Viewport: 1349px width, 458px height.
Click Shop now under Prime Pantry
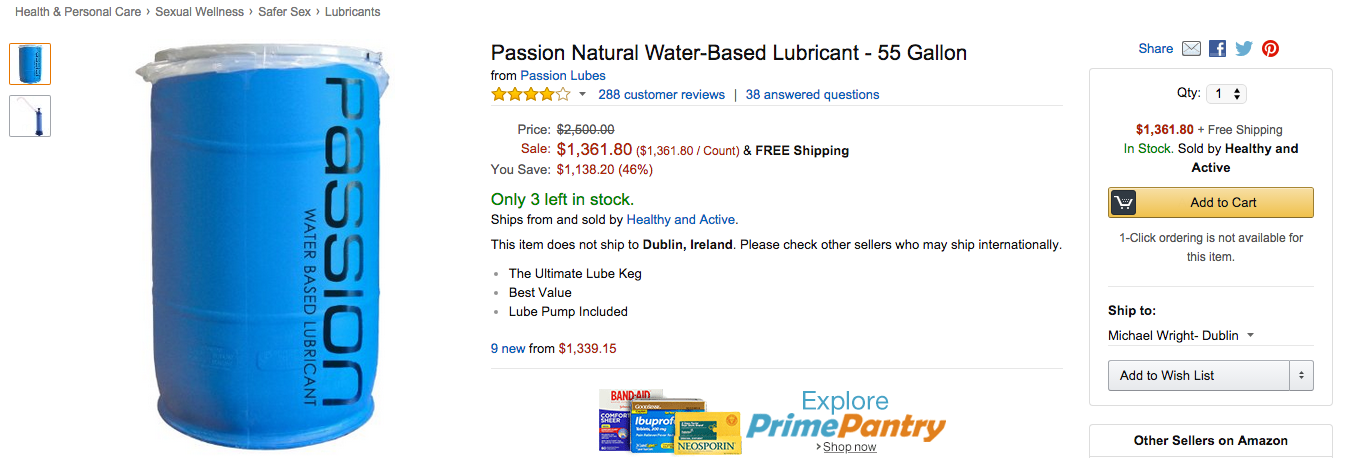point(849,447)
